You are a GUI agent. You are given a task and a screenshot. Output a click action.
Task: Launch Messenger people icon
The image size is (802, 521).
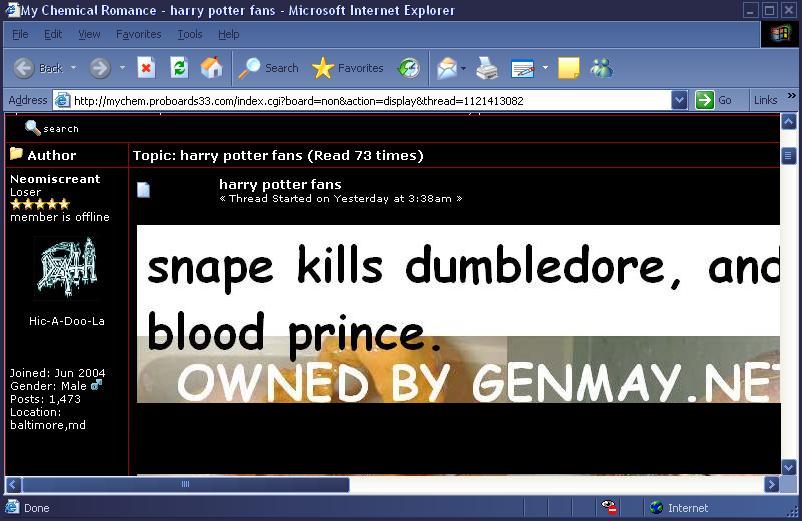(x=602, y=68)
